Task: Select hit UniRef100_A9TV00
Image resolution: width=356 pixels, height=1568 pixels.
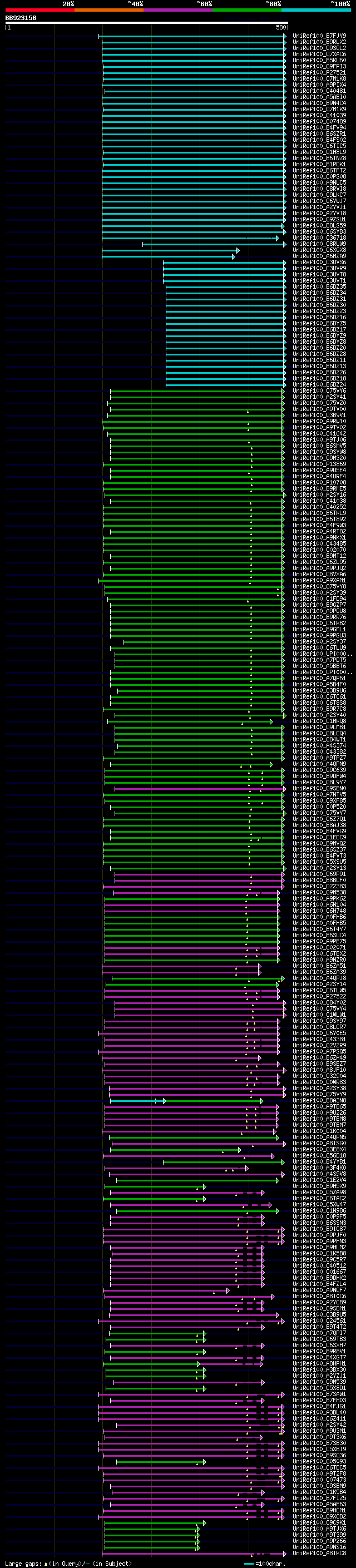Action: click(x=319, y=409)
